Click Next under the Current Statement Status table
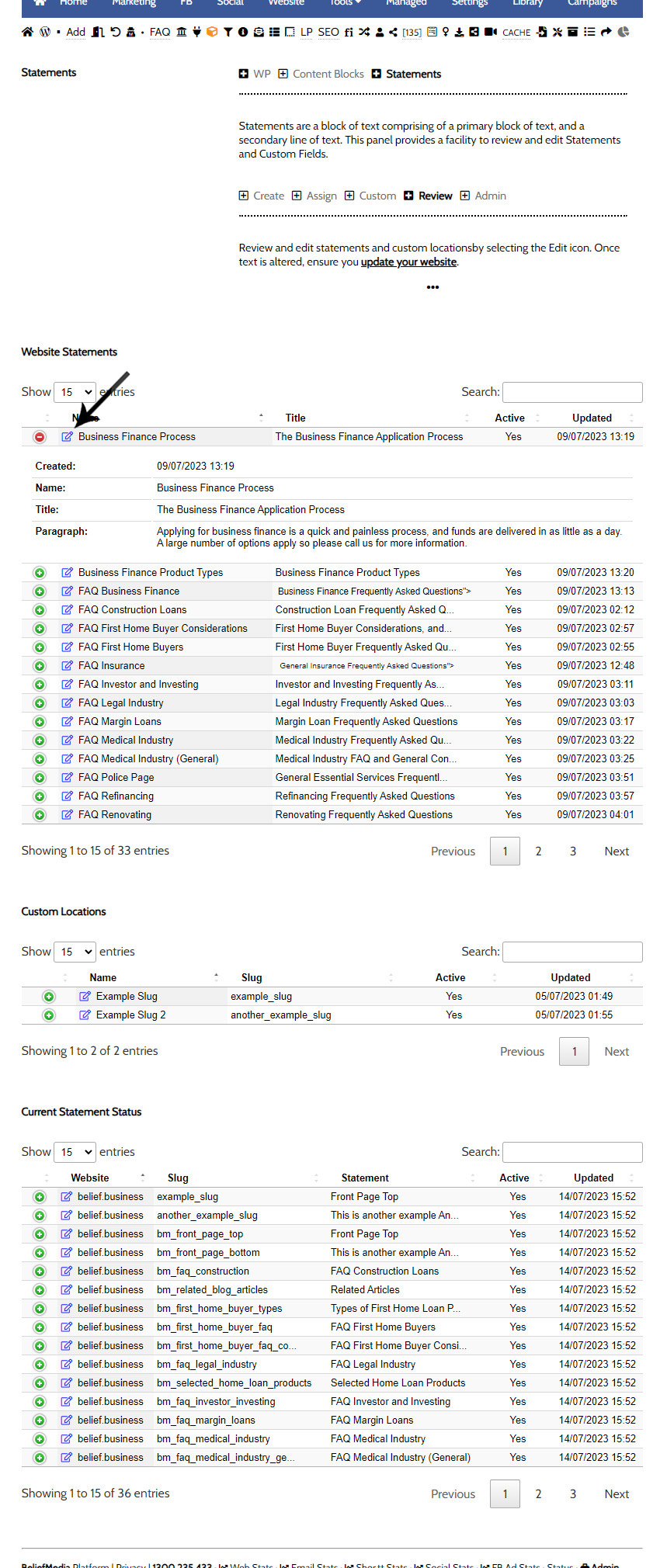Viewport: 667px width, 1568px height. point(617,1493)
